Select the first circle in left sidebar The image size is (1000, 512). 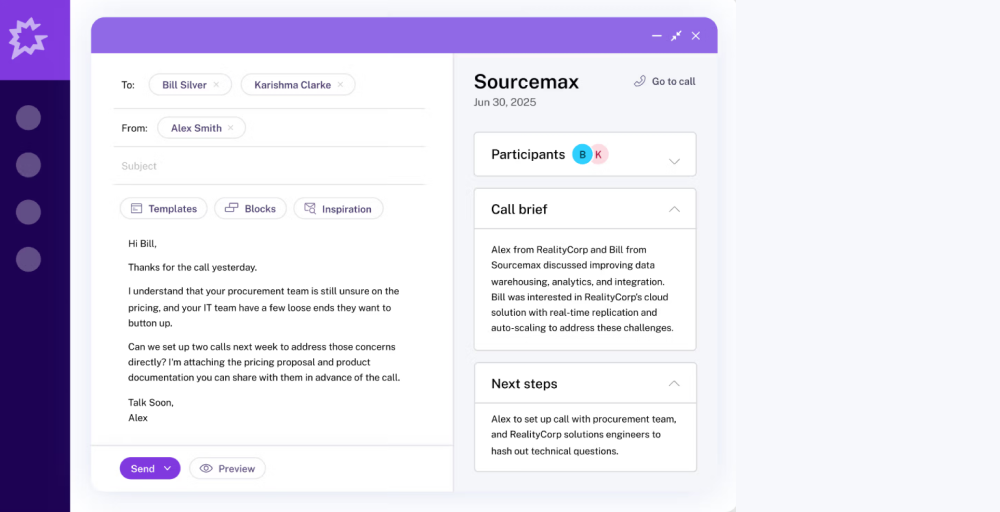(x=28, y=118)
